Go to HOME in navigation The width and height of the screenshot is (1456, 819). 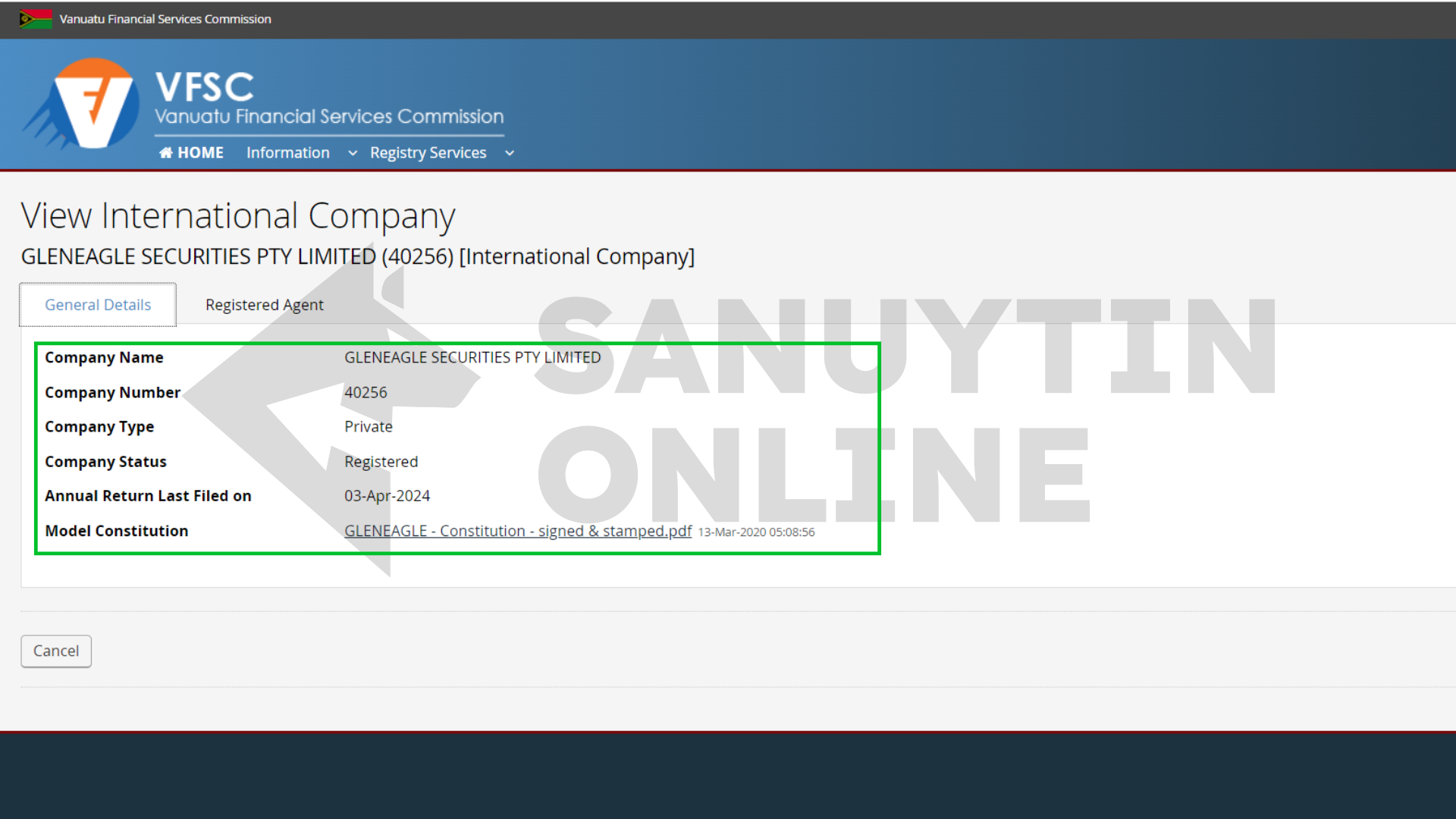[x=191, y=152]
